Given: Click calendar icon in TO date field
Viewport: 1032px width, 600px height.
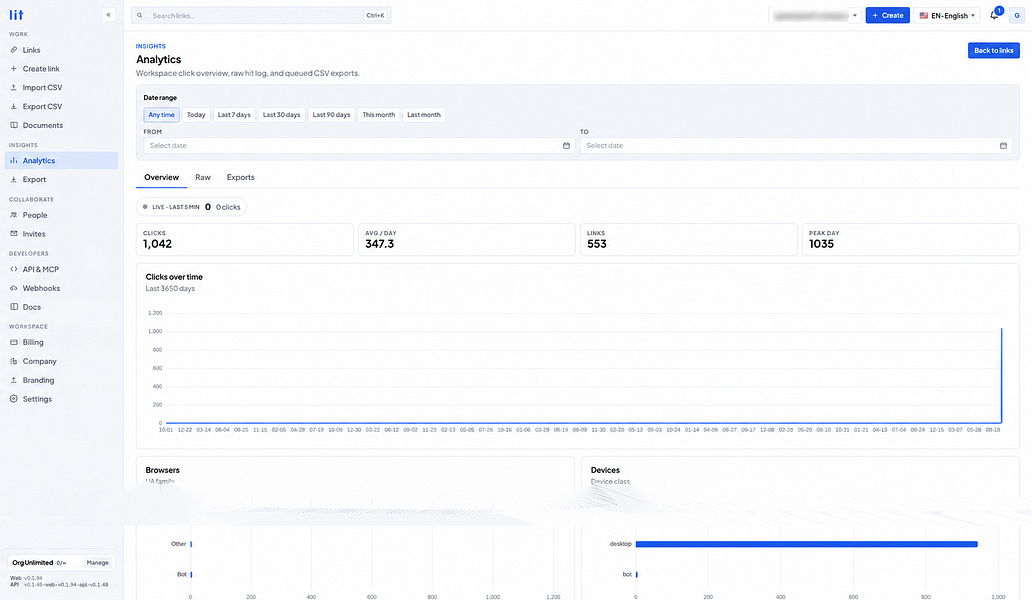Looking at the screenshot, I should 1003,145.
